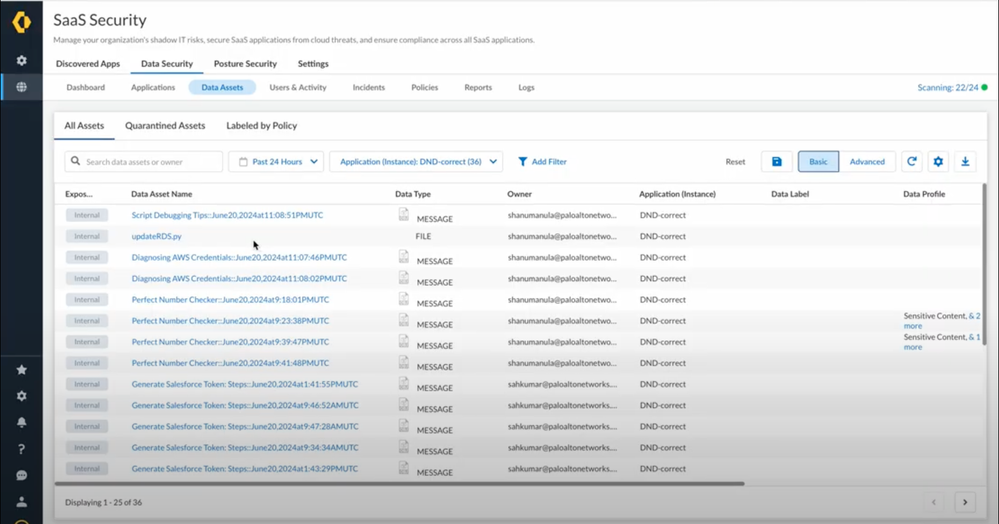Open Generate Salesforce Token 9:46:52AM link
This screenshot has width=999, height=524.
245,405
